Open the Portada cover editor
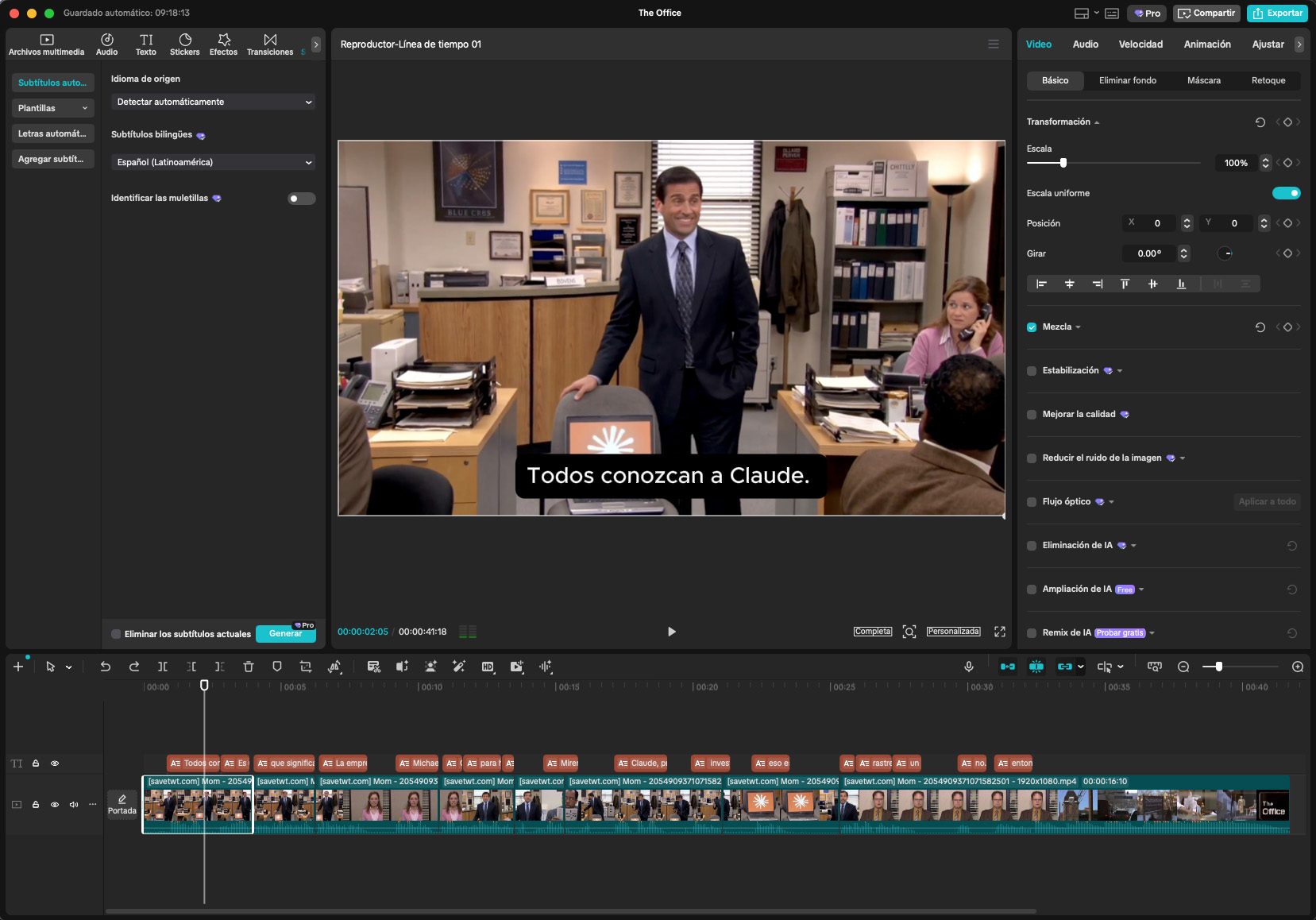 (x=122, y=804)
